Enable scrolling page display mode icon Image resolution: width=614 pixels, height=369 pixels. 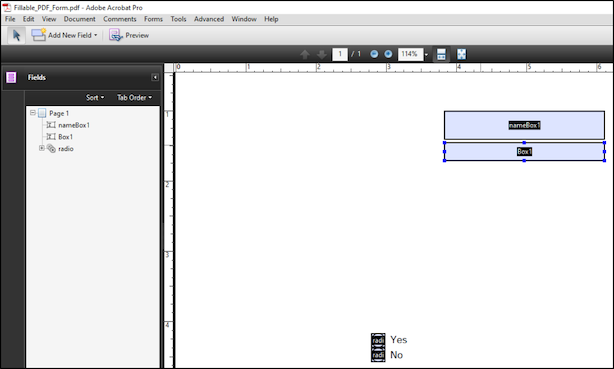[441, 54]
